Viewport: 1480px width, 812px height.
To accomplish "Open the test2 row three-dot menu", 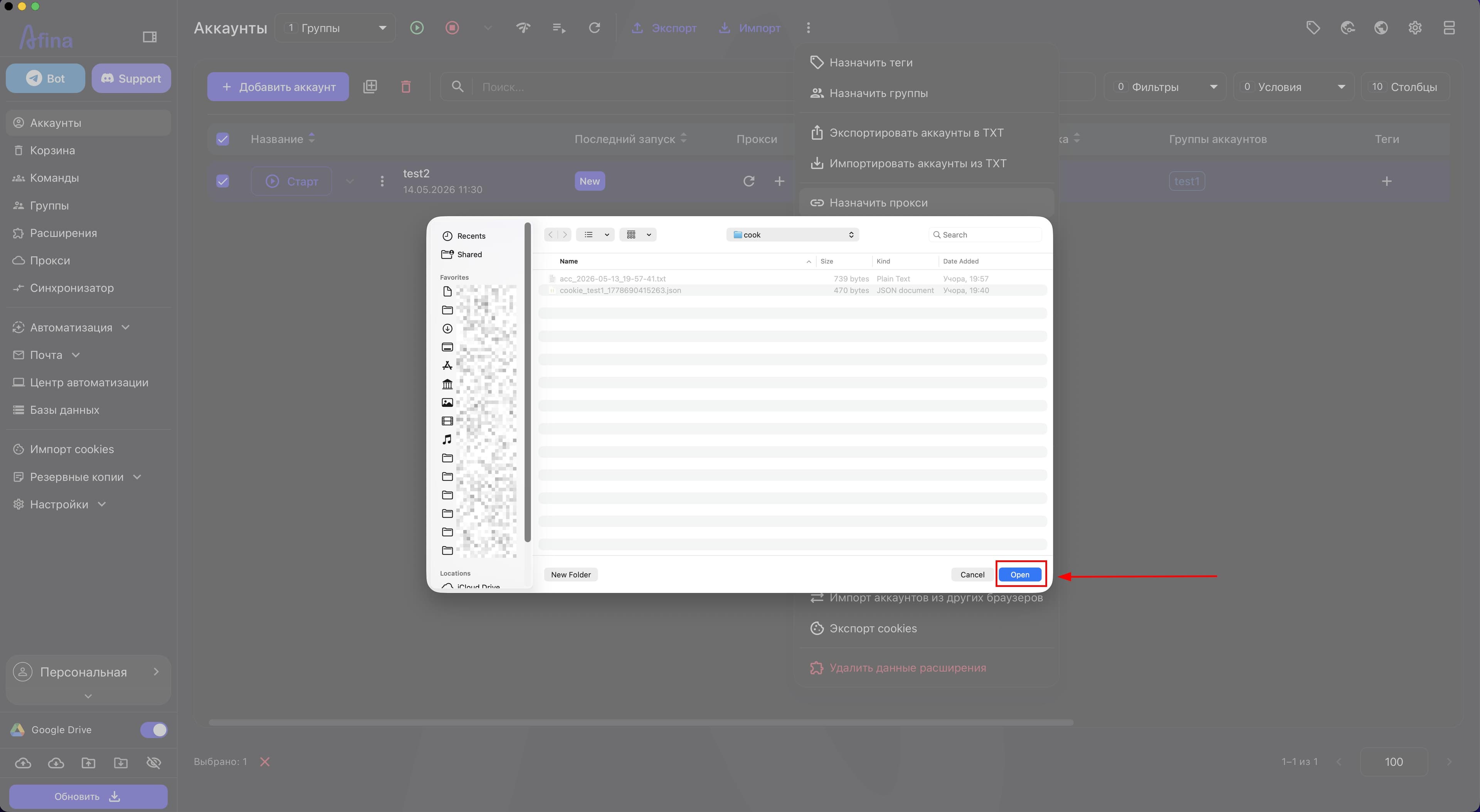I will (x=382, y=181).
